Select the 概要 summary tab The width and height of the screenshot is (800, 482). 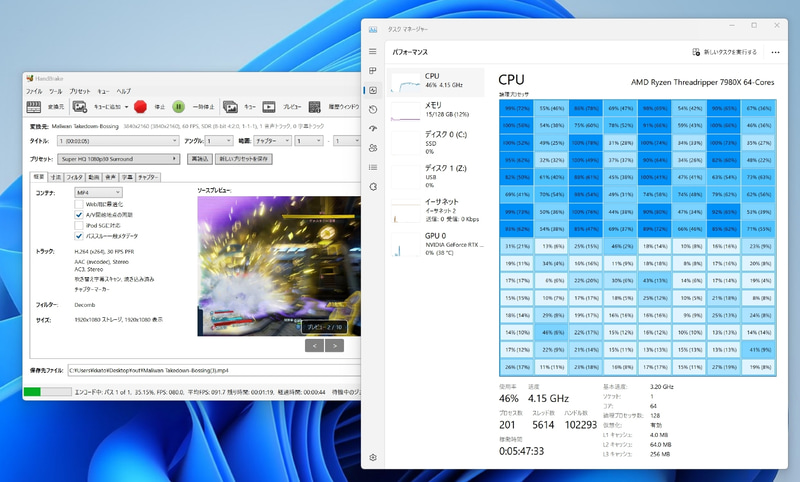pyautogui.click(x=39, y=176)
